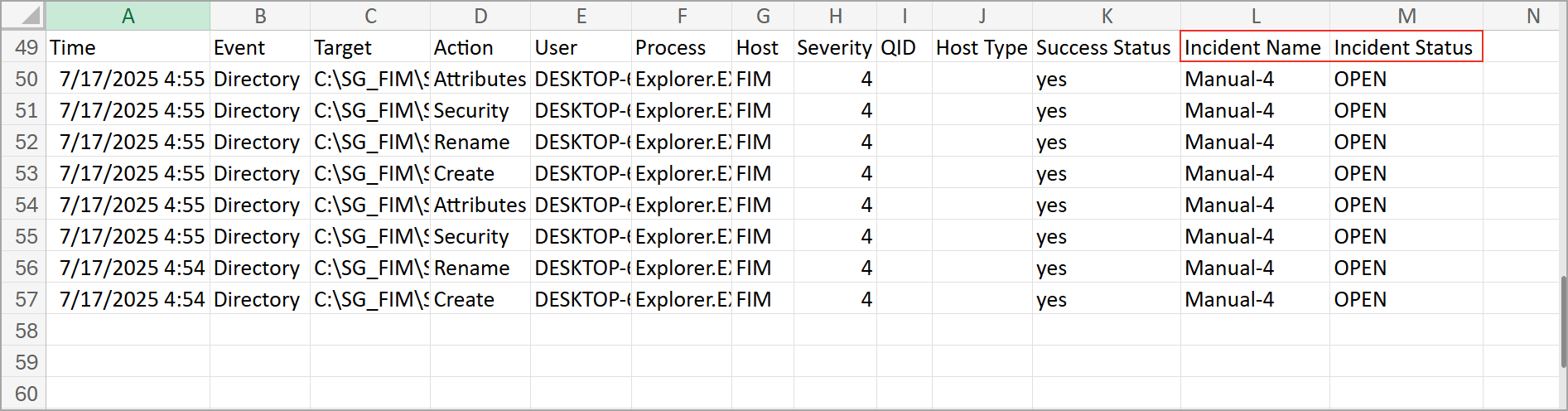Select column L header

click(1255, 16)
